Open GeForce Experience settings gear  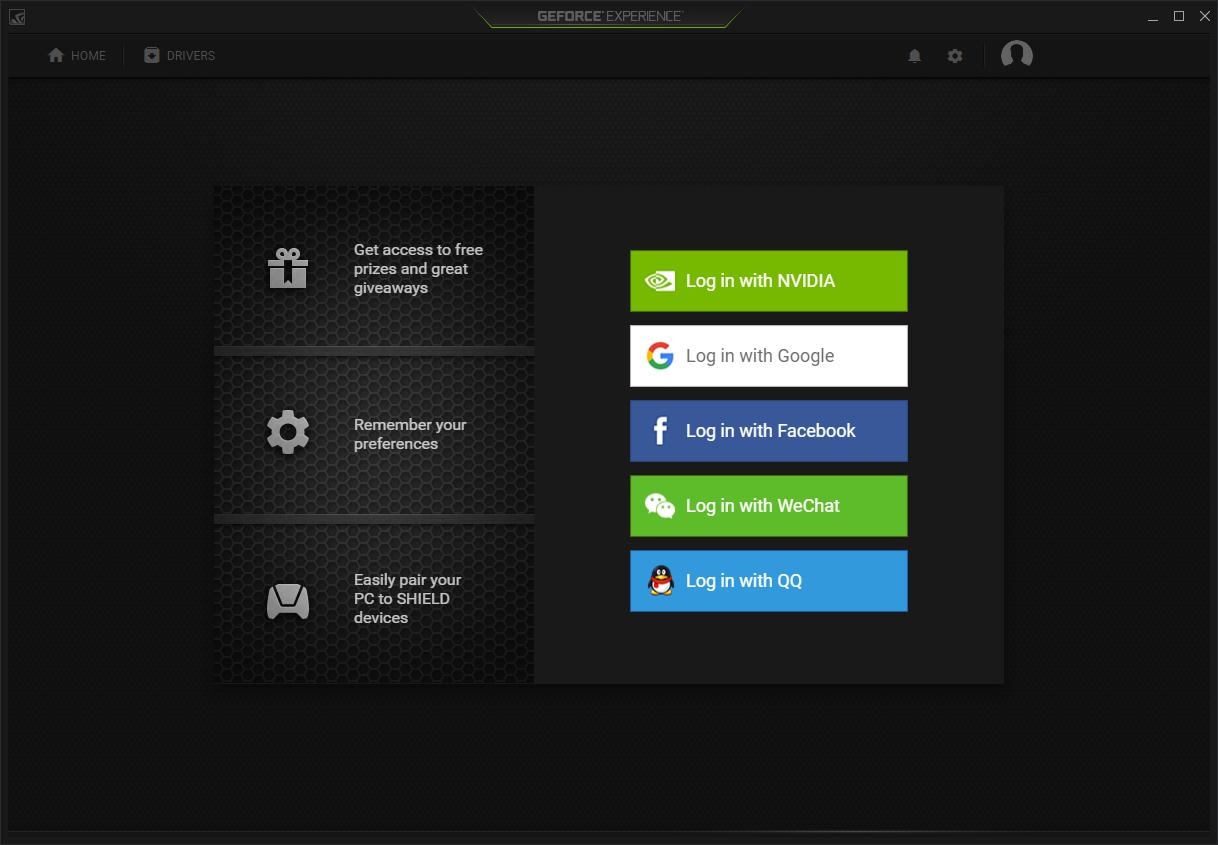[955, 56]
